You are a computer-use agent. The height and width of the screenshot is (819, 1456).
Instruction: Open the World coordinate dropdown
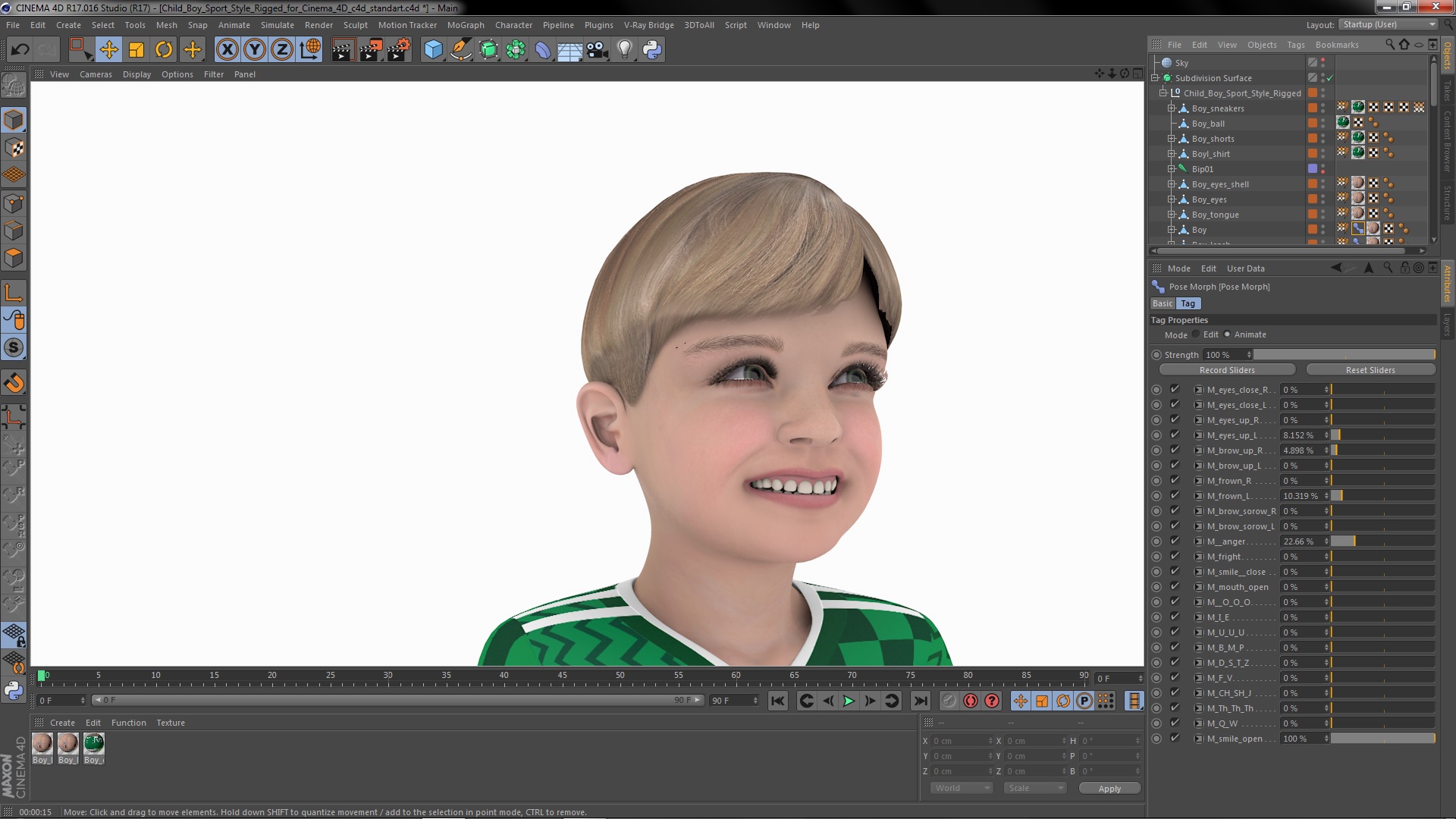pos(962,788)
